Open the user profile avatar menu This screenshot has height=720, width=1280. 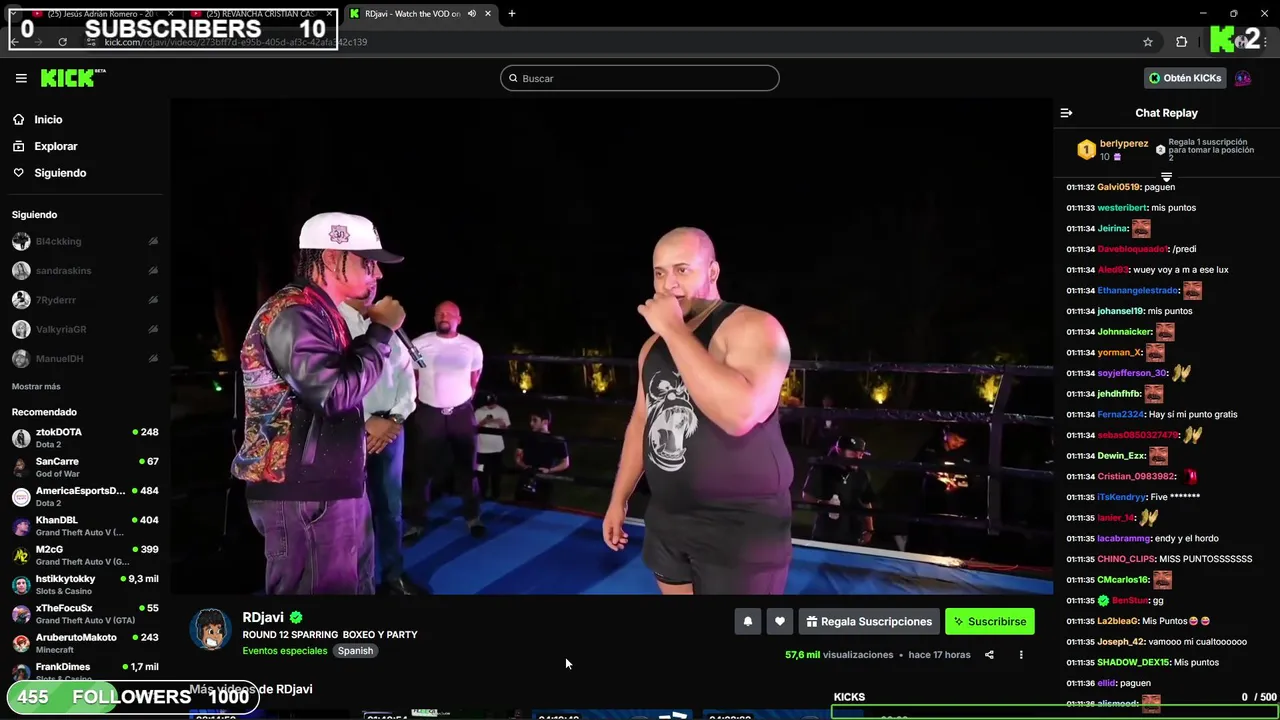point(1243,78)
